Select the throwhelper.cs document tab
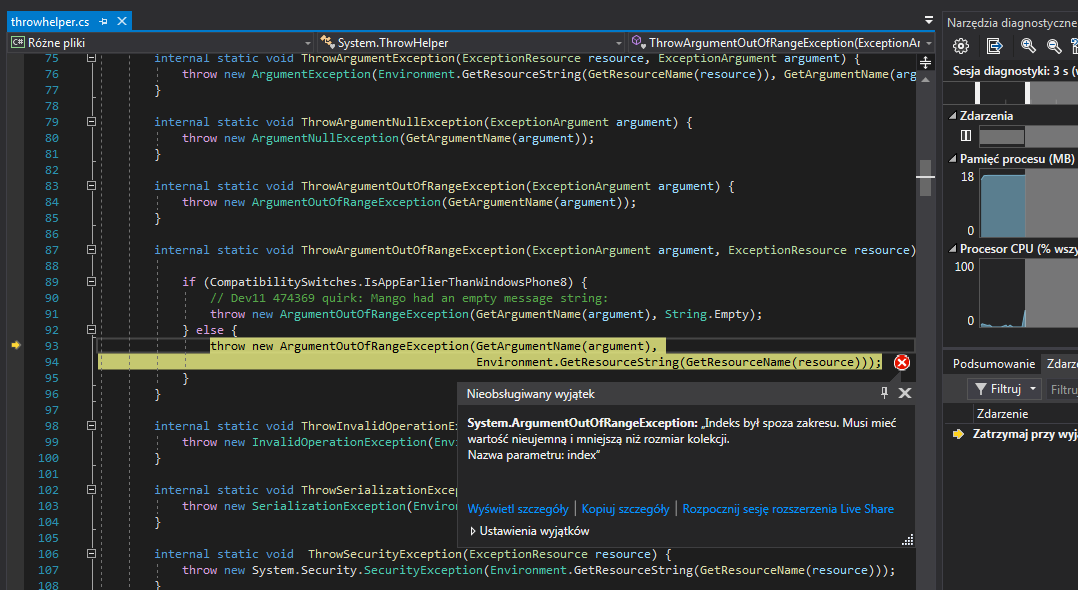1078x590 pixels. coord(50,22)
